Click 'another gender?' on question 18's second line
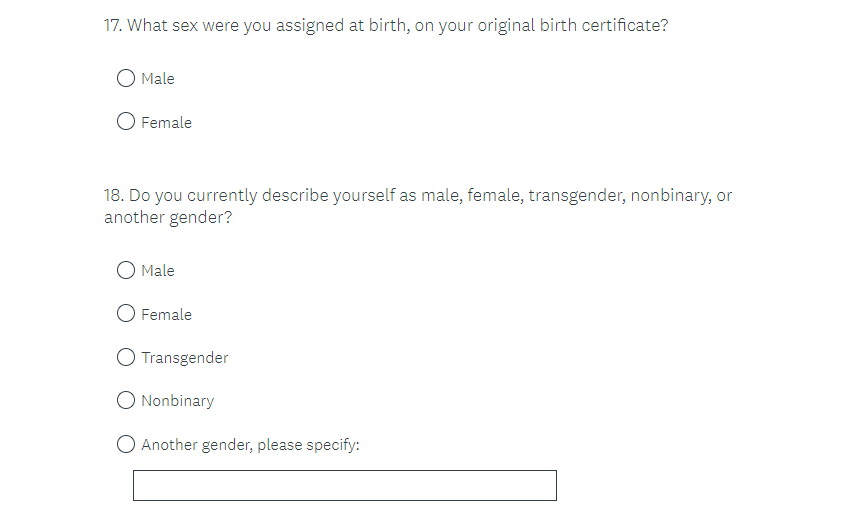 click(x=168, y=217)
